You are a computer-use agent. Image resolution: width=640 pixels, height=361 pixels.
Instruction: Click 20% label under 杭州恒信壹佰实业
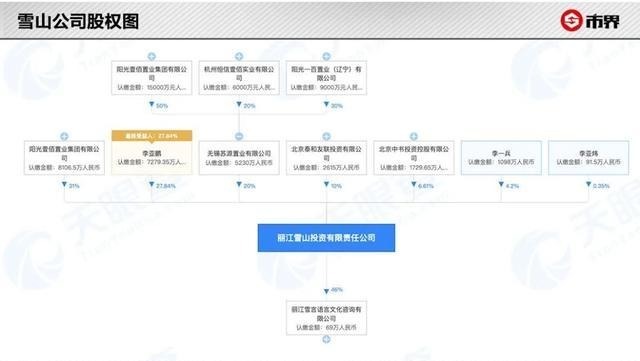coord(249,106)
